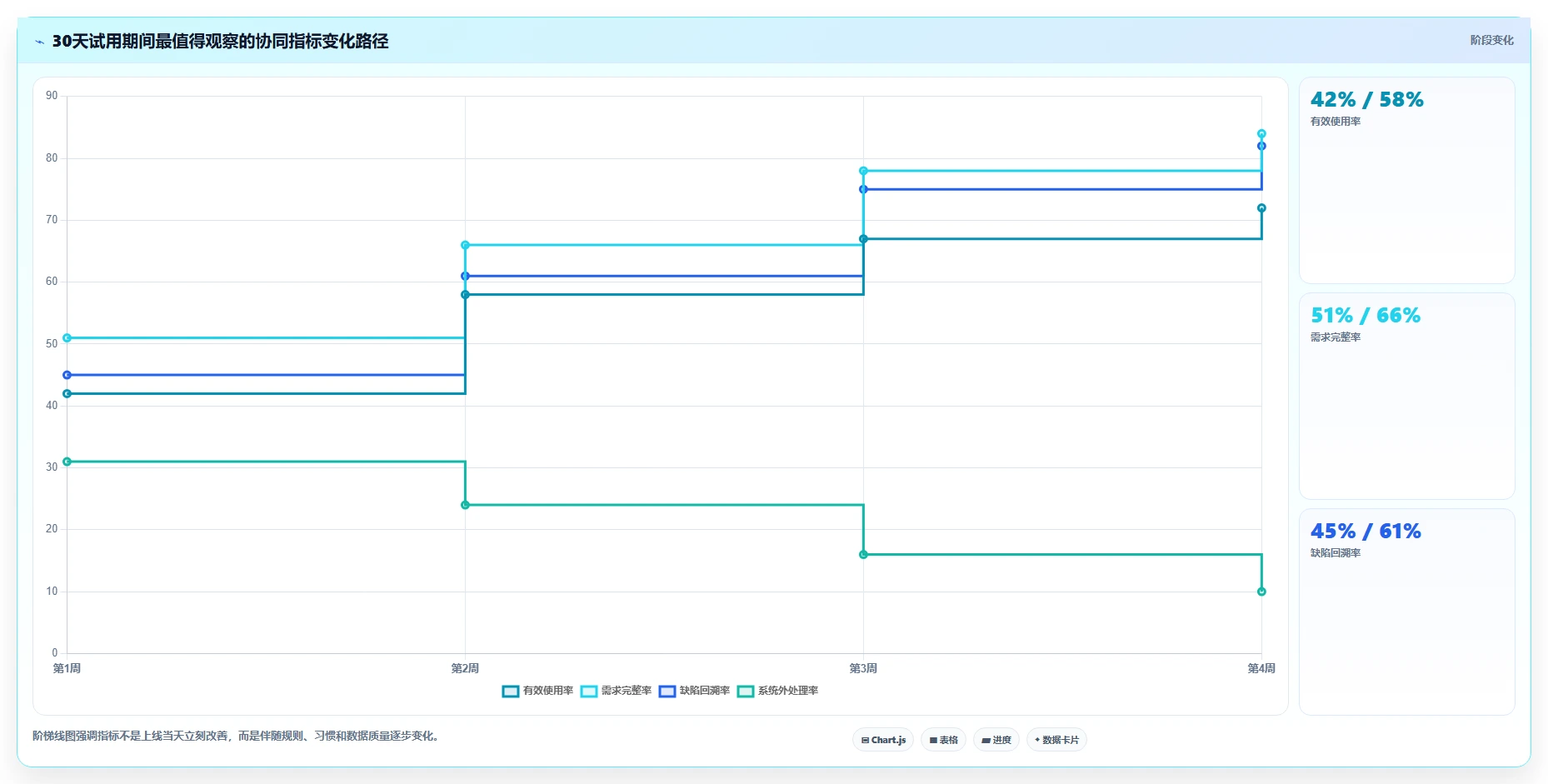The height and width of the screenshot is (784, 1548).
Task: Toggle the 有效使用率 legend series
Action: pos(537,691)
